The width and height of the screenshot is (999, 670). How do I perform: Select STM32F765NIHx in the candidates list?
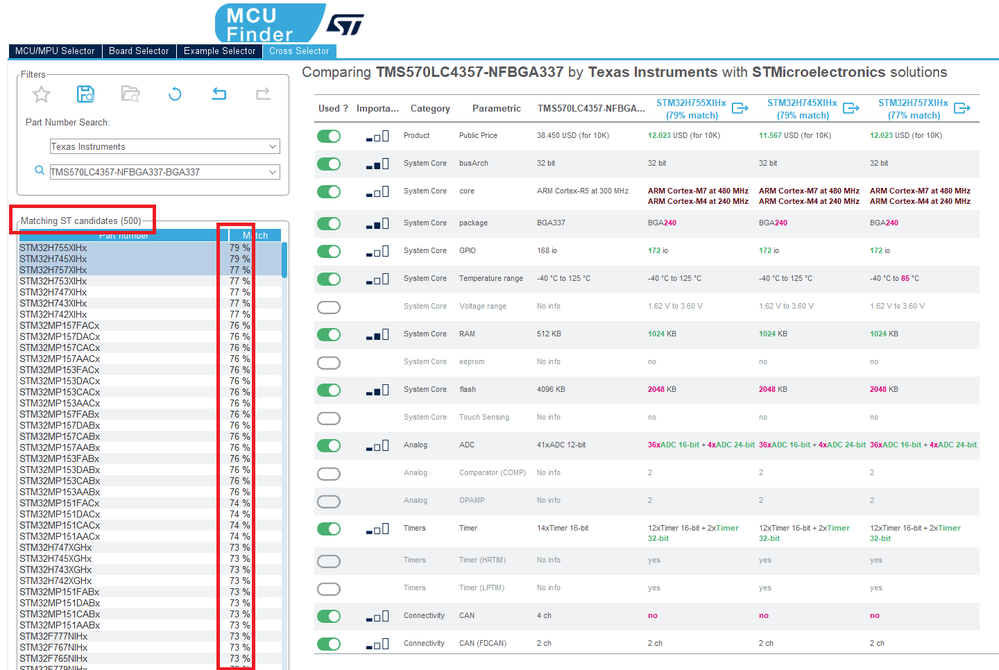[150, 659]
